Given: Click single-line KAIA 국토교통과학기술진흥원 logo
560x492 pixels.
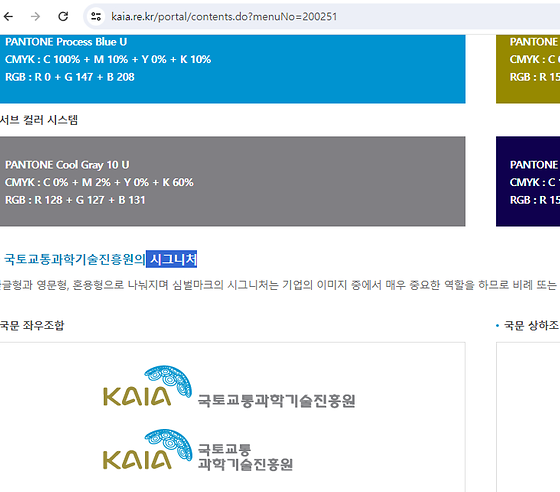Looking at the screenshot, I should click(229, 387).
